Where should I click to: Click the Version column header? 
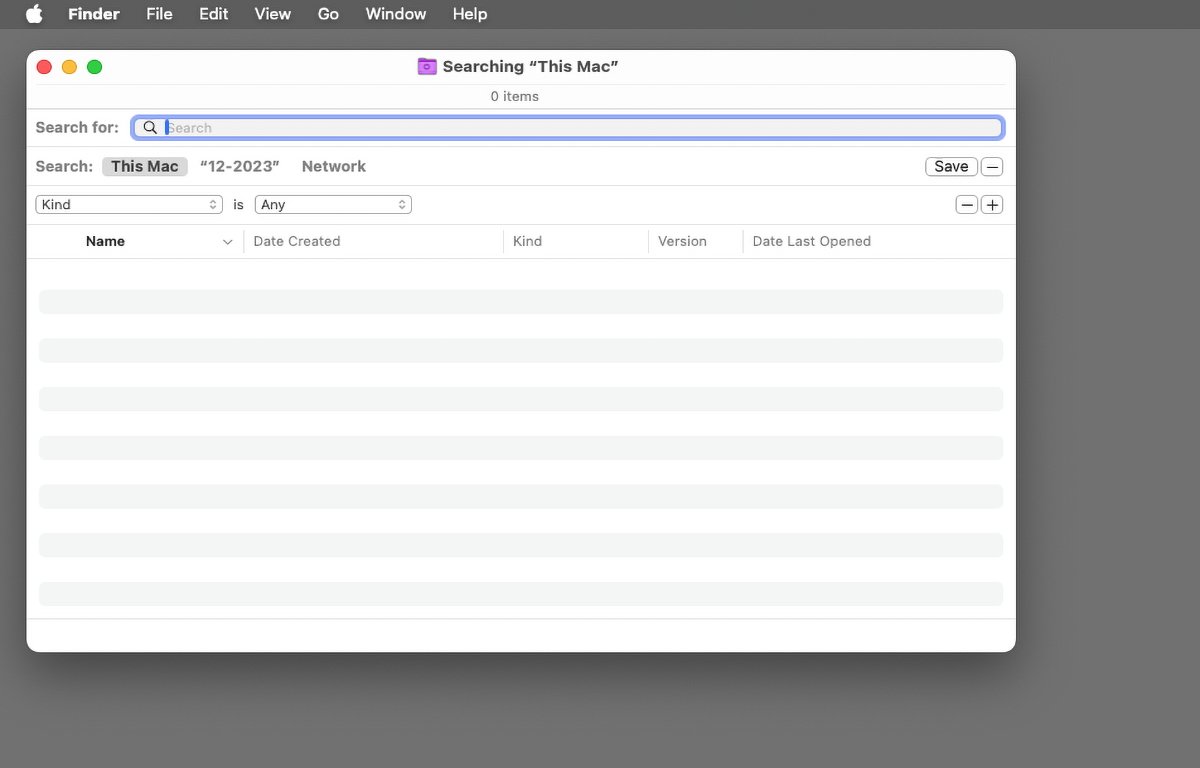(682, 242)
